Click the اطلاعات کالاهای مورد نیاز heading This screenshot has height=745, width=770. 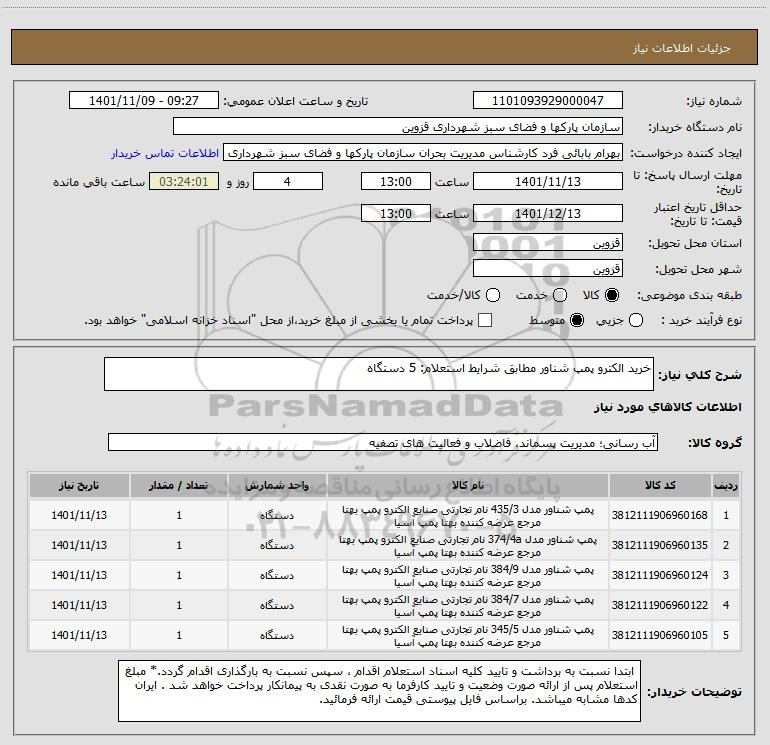(668, 407)
